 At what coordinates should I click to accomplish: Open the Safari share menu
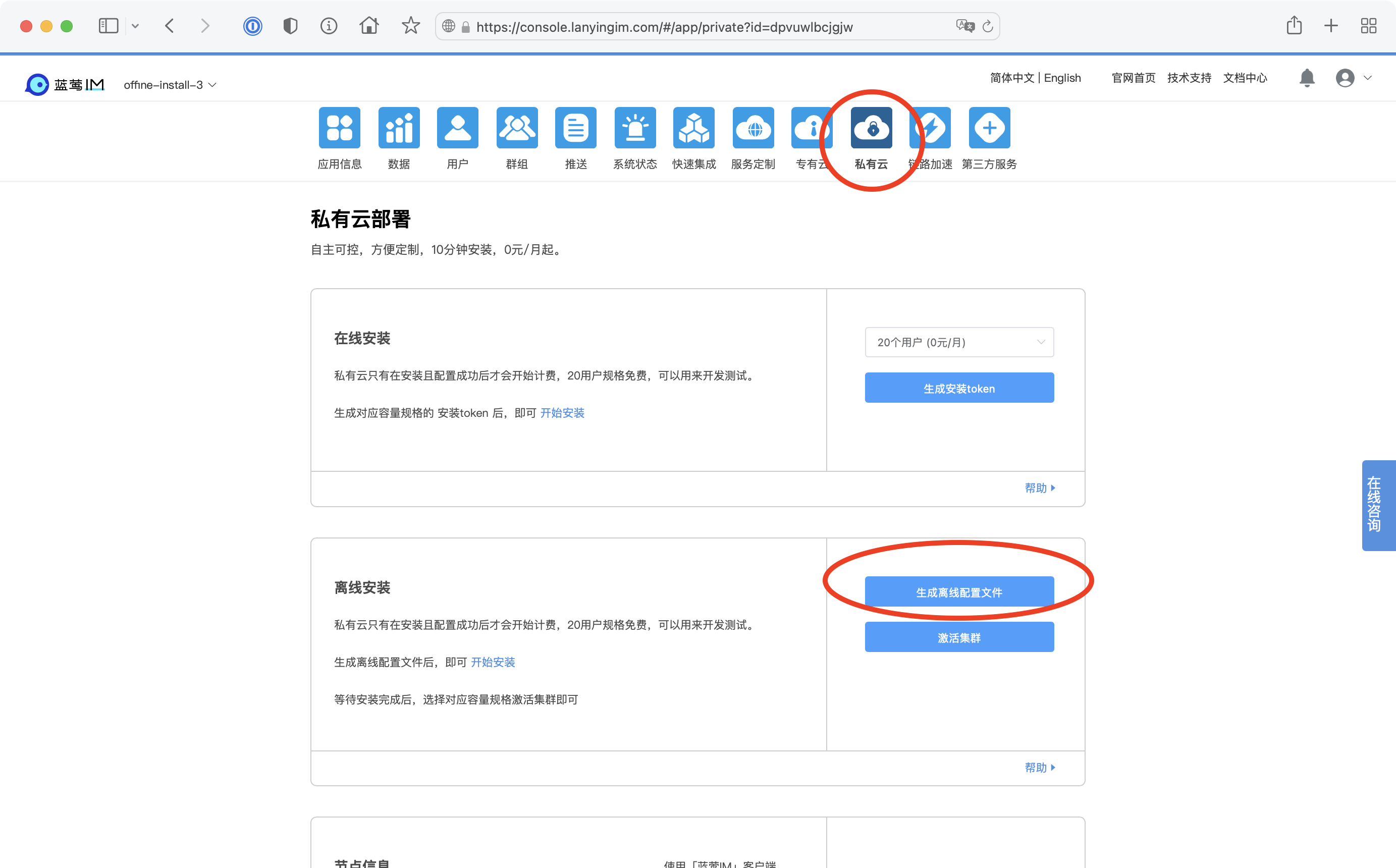click(1294, 25)
